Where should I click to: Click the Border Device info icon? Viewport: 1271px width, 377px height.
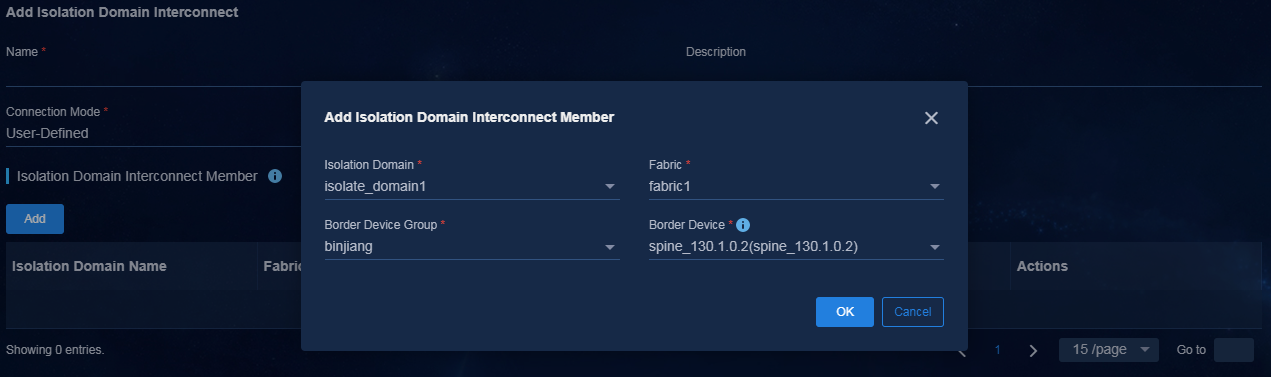coord(743,225)
